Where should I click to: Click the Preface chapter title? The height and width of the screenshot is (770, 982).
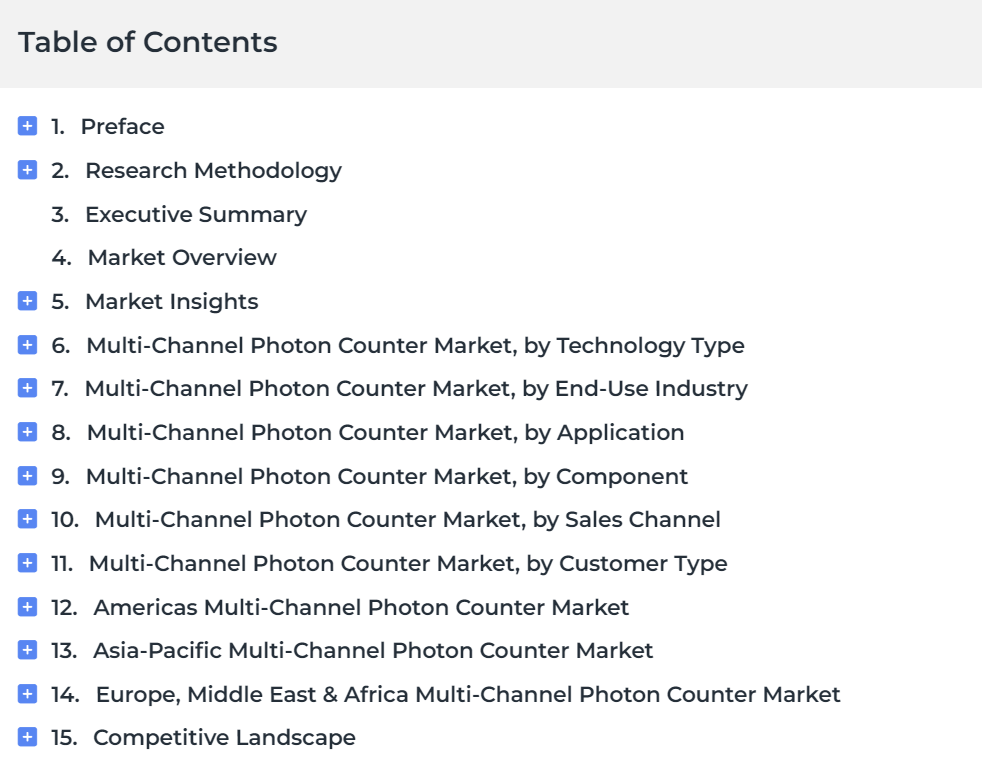point(123,127)
